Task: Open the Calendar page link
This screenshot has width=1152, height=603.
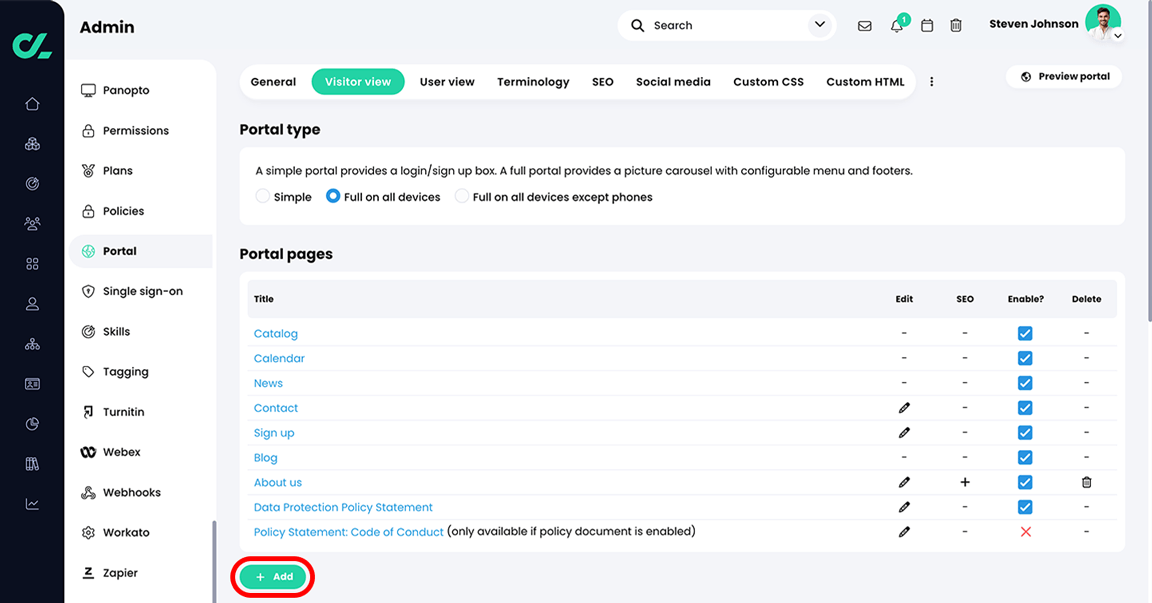Action: 278,358
